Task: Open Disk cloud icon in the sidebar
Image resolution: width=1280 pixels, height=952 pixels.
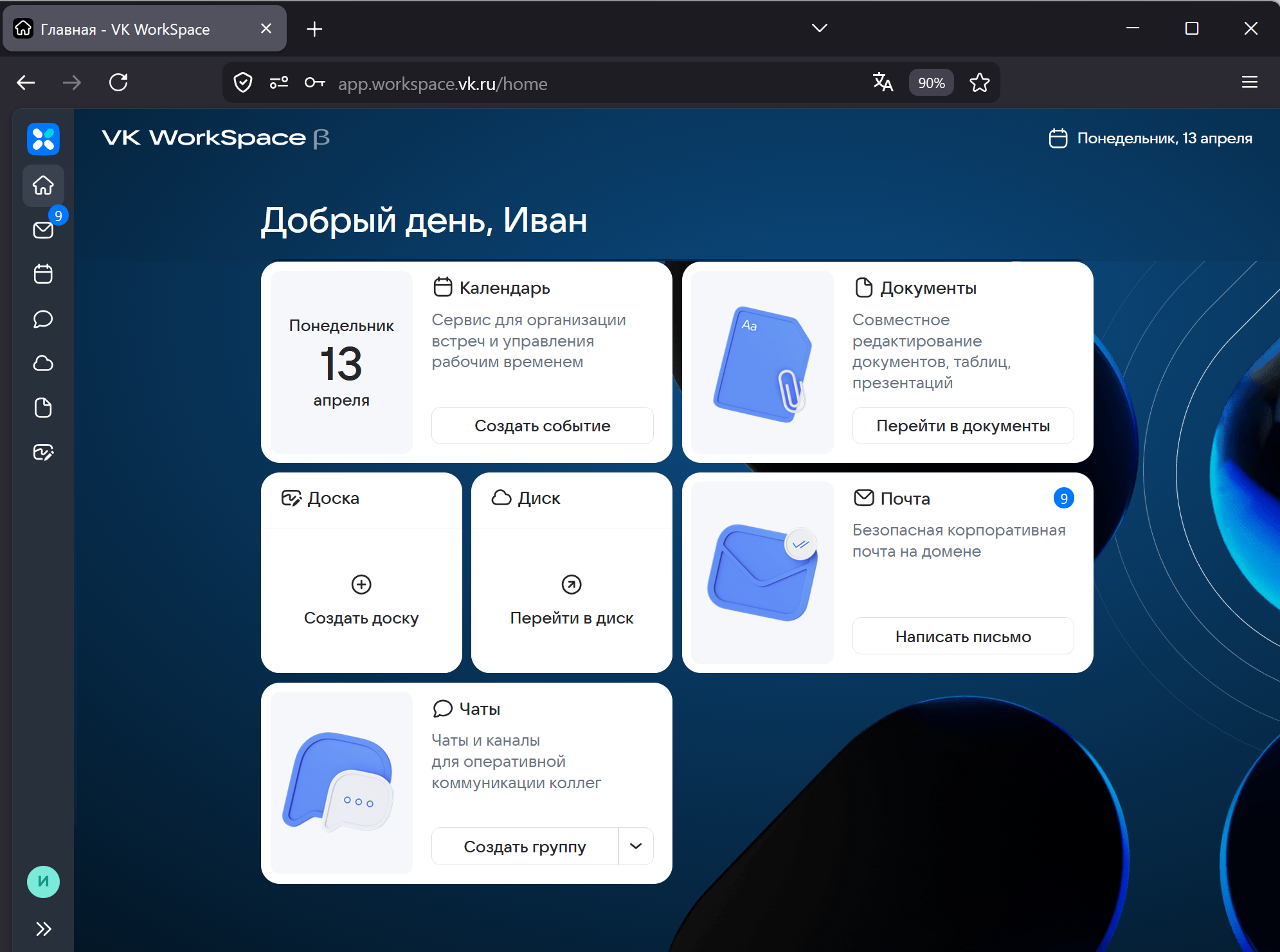Action: click(43, 363)
